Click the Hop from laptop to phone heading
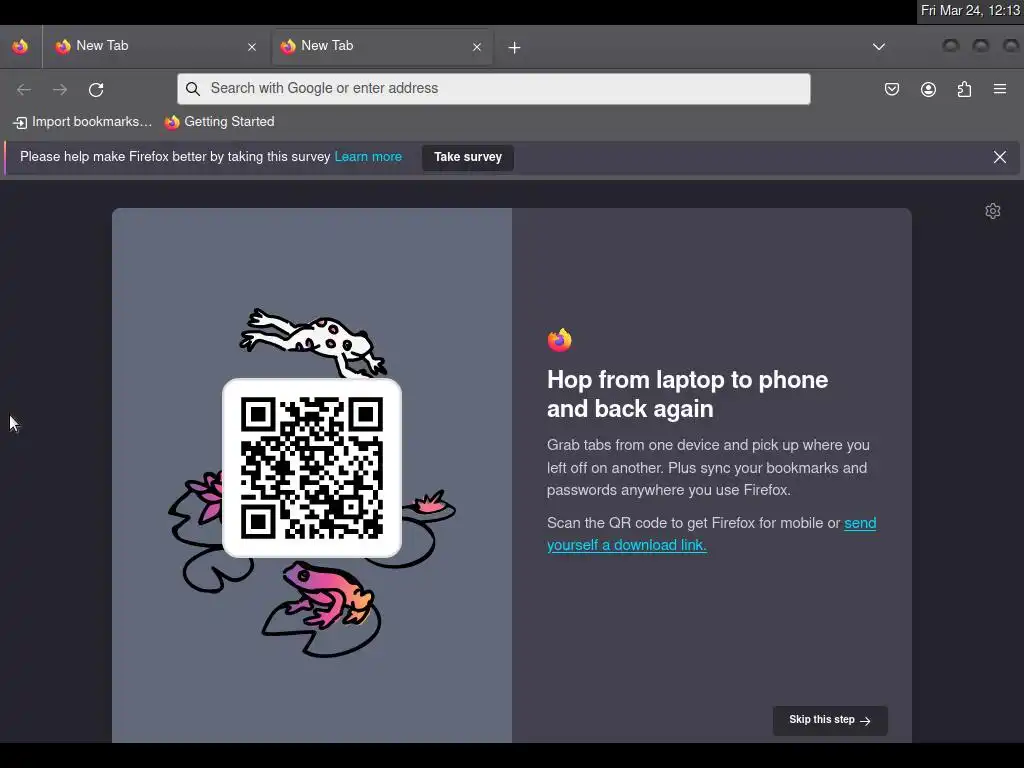1024x768 pixels. point(687,394)
